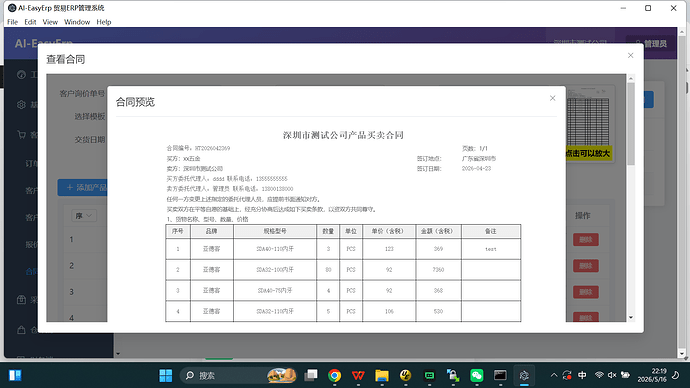Click the SDA40-110内牙 spec cell

tap(275, 249)
